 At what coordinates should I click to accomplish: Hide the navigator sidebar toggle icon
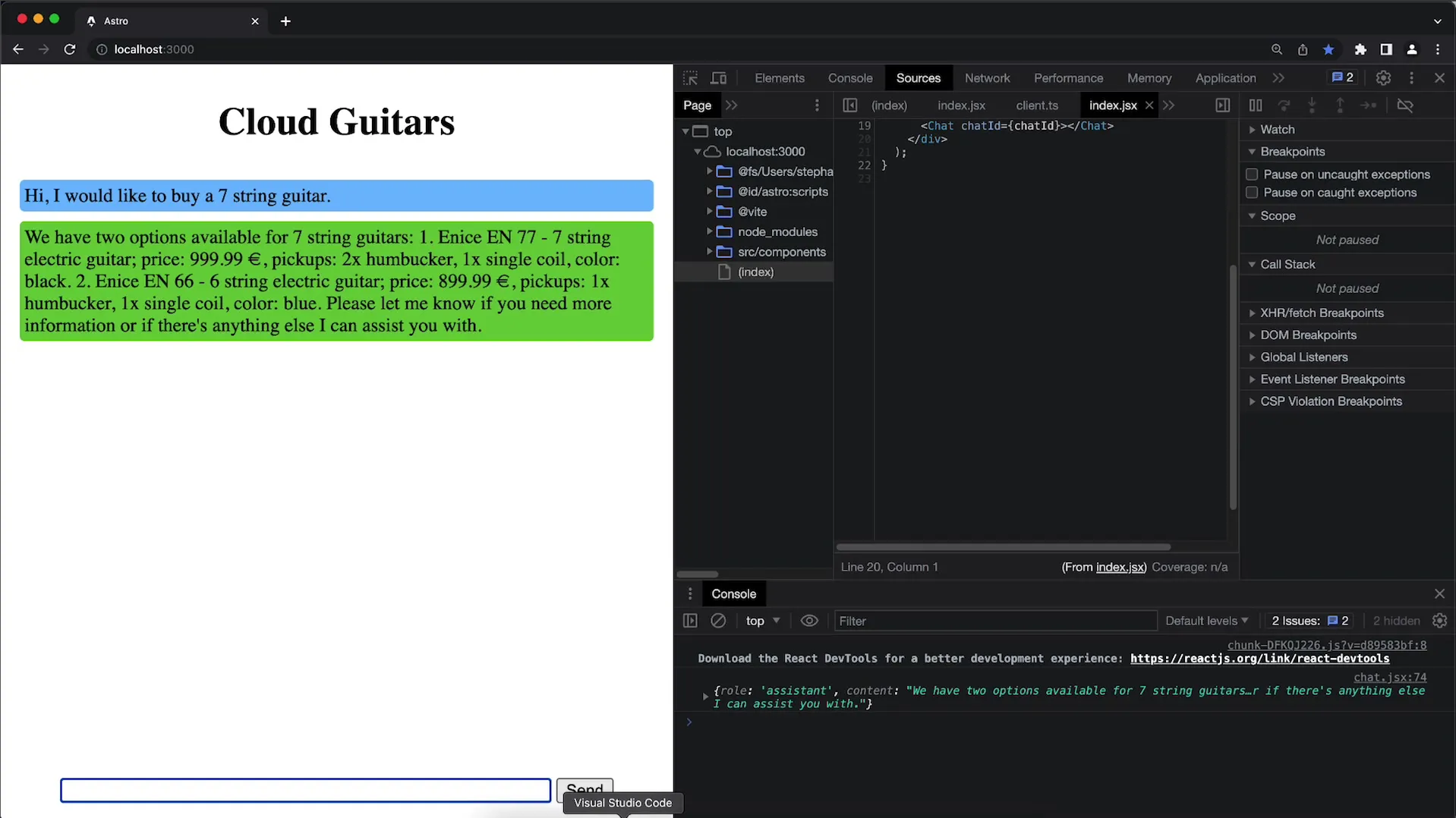coord(849,105)
